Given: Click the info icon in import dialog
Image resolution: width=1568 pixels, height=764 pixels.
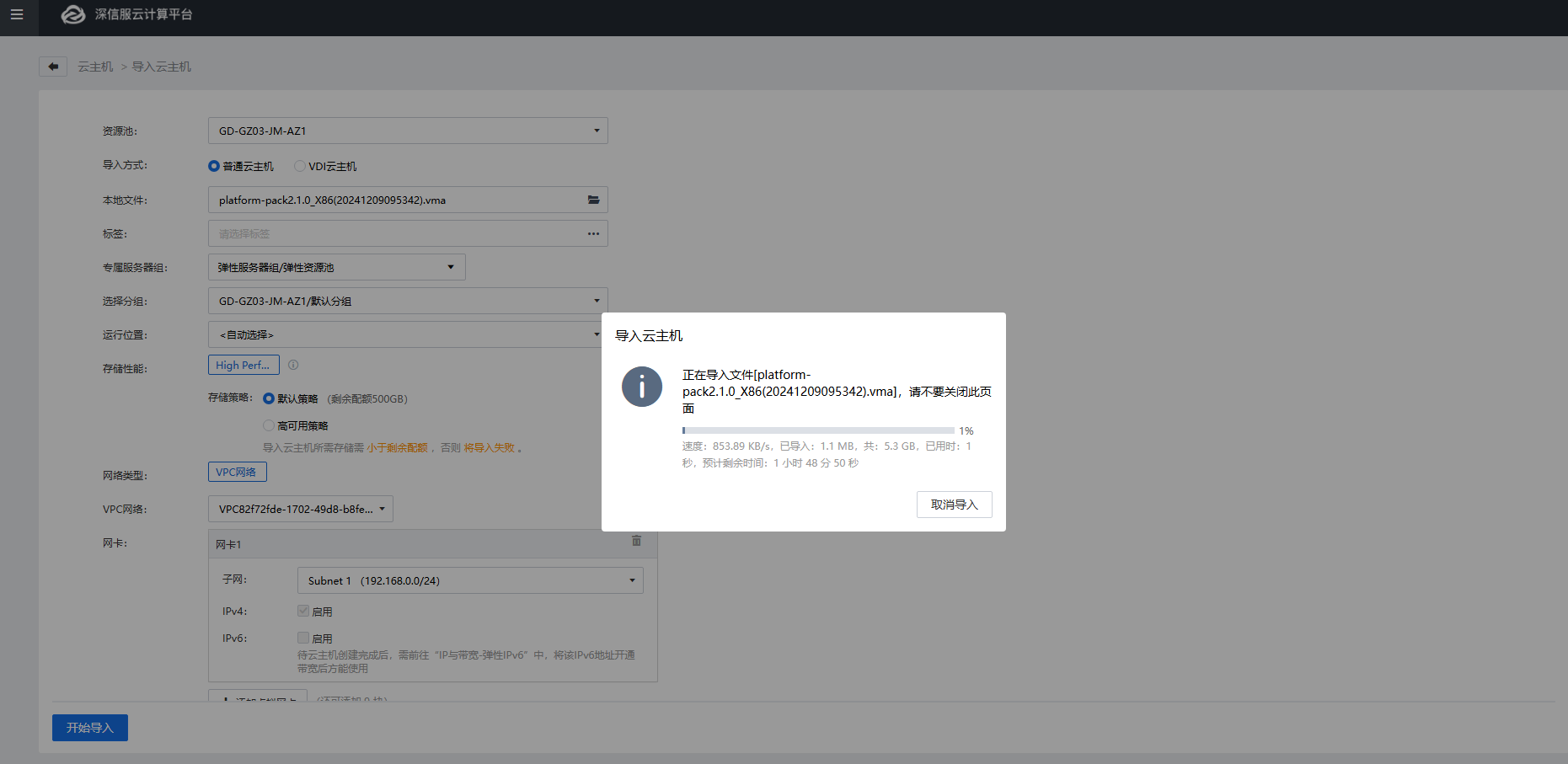Looking at the screenshot, I should pyautogui.click(x=641, y=387).
